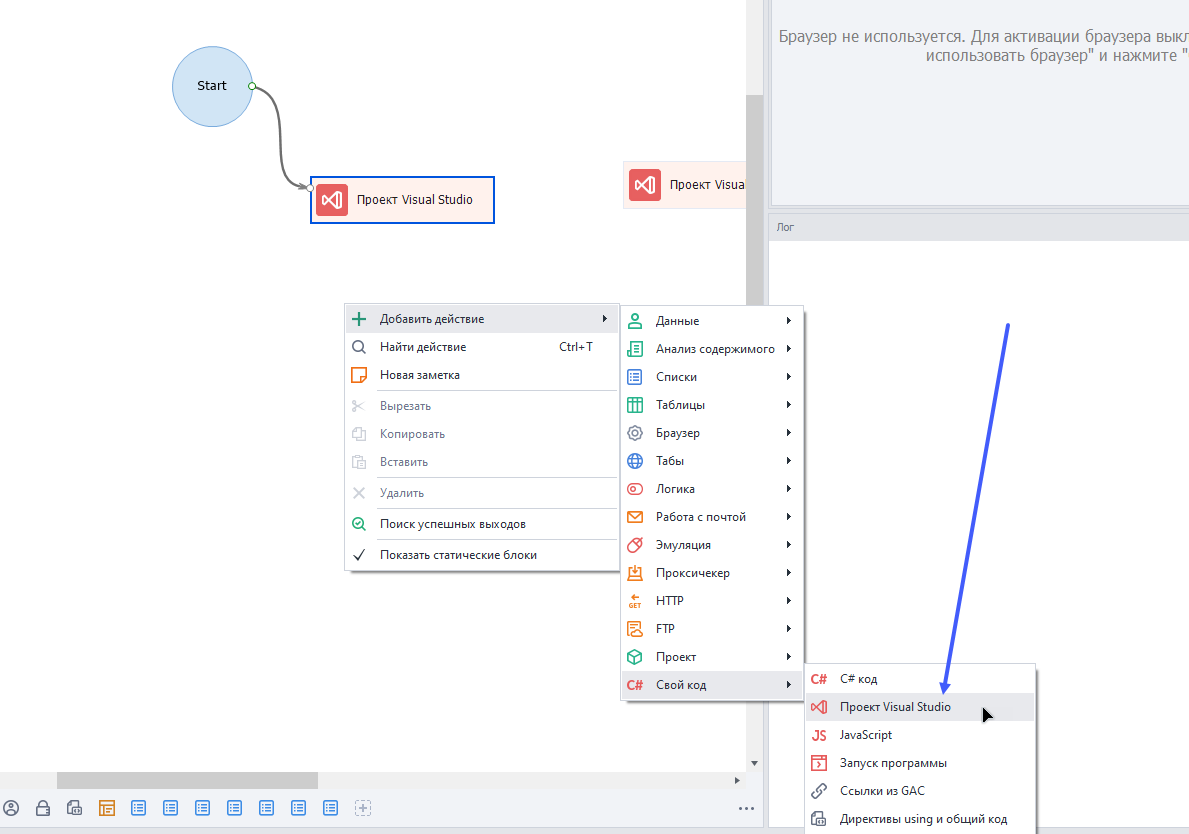This screenshot has height=834, width=1189.
Task: Expand the Работа с почтой submenu
Action: [x=711, y=517]
